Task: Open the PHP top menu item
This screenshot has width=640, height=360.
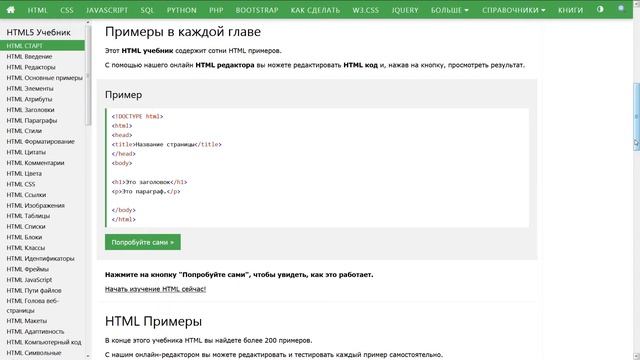Action: [216, 10]
